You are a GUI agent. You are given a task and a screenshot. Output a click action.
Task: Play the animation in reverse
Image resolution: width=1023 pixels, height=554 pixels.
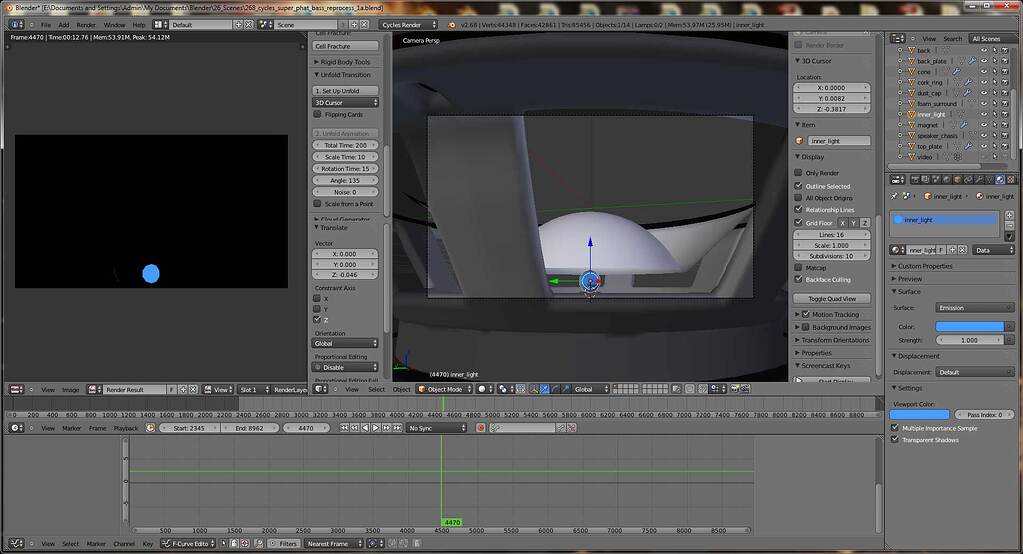tap(365, 428)
